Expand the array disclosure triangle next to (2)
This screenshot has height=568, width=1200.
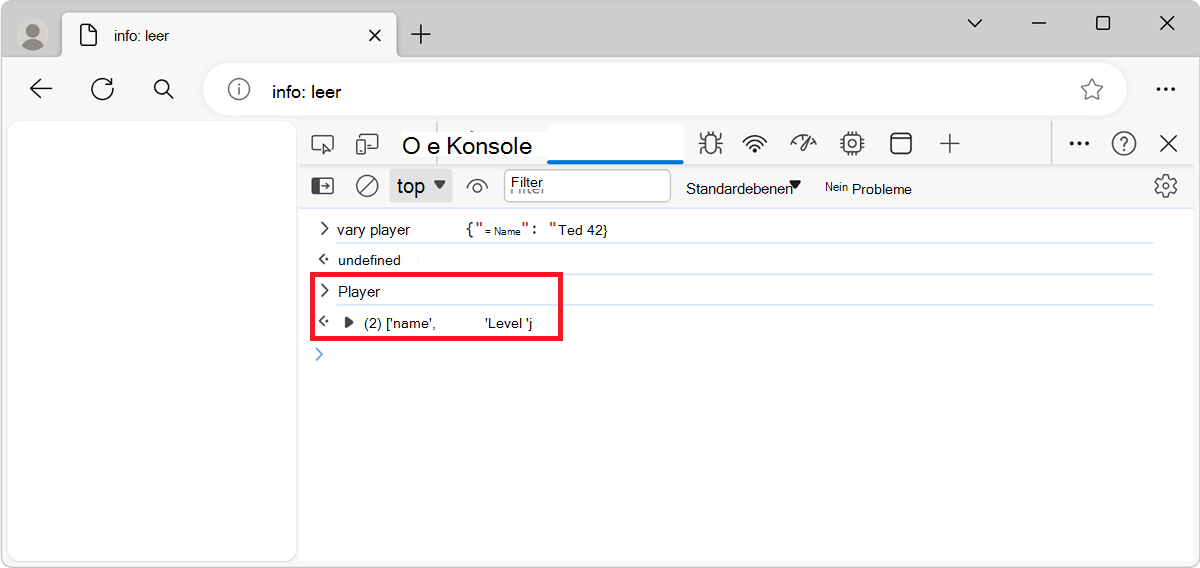[x=349, y=322]
